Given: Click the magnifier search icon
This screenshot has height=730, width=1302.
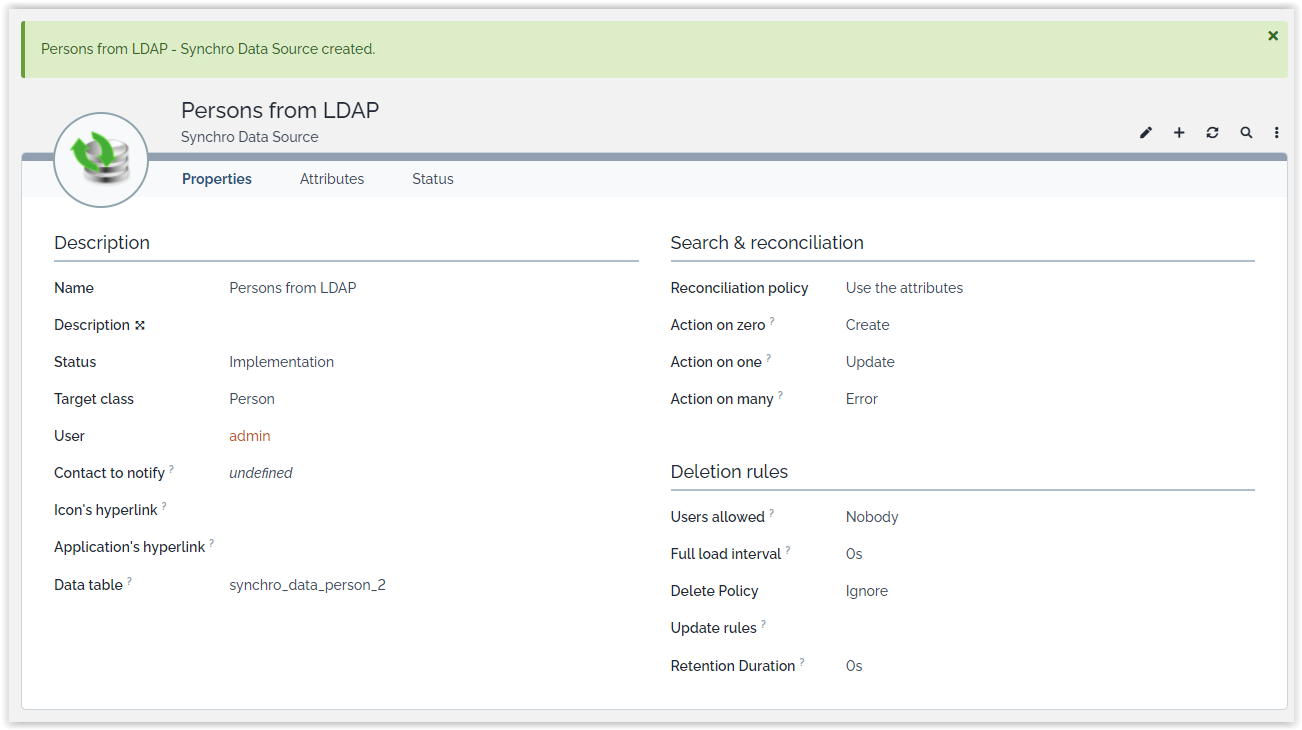Looking at the screenshot, I should [x=1246, y=133].
